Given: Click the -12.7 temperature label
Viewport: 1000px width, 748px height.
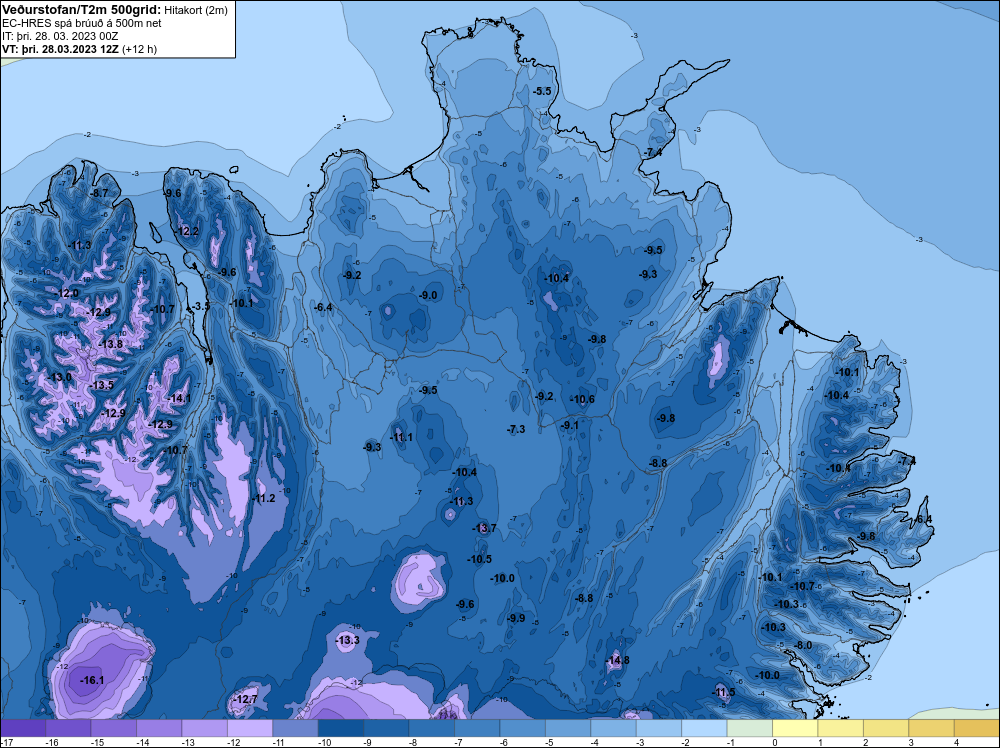Looking at the screenshot, I should (246, 700).
